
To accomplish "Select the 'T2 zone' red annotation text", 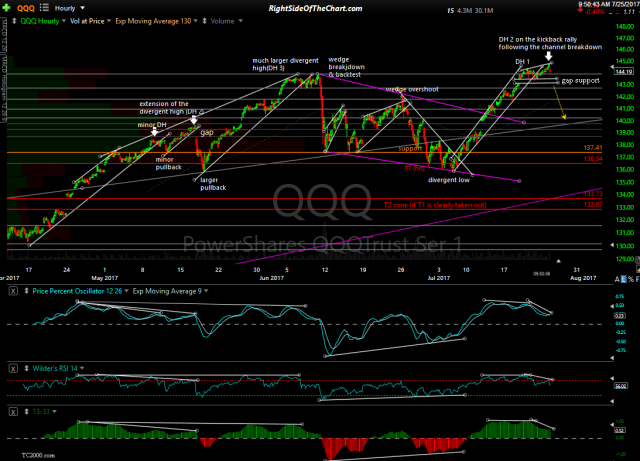I will [x=435, y=205].
